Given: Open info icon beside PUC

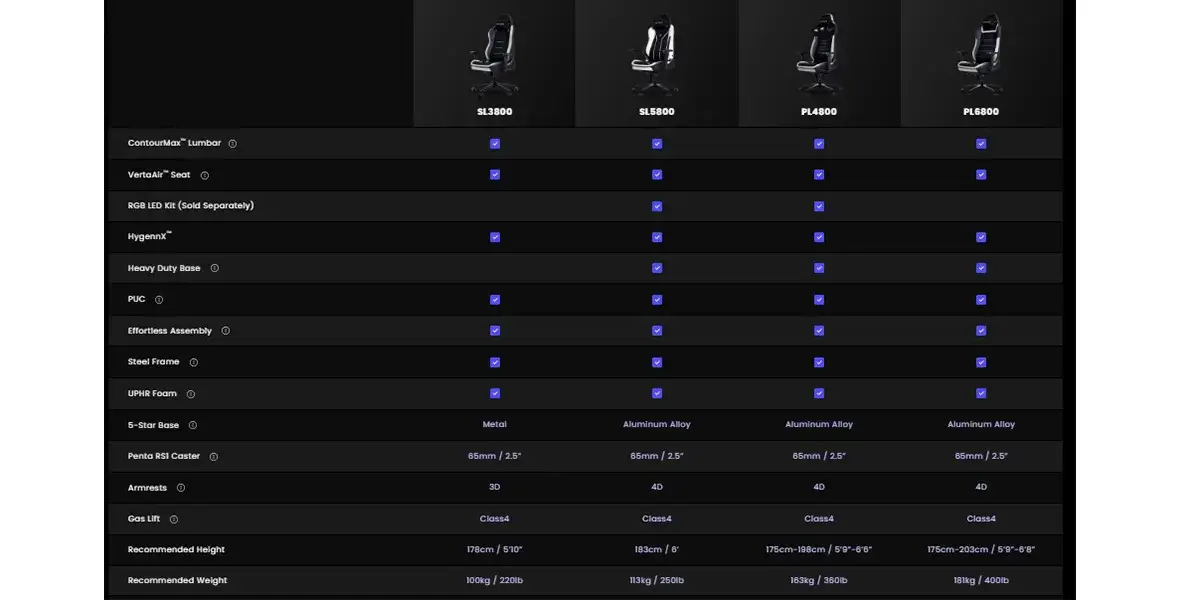Looking at the screenshot, I should tap(159, 299).
